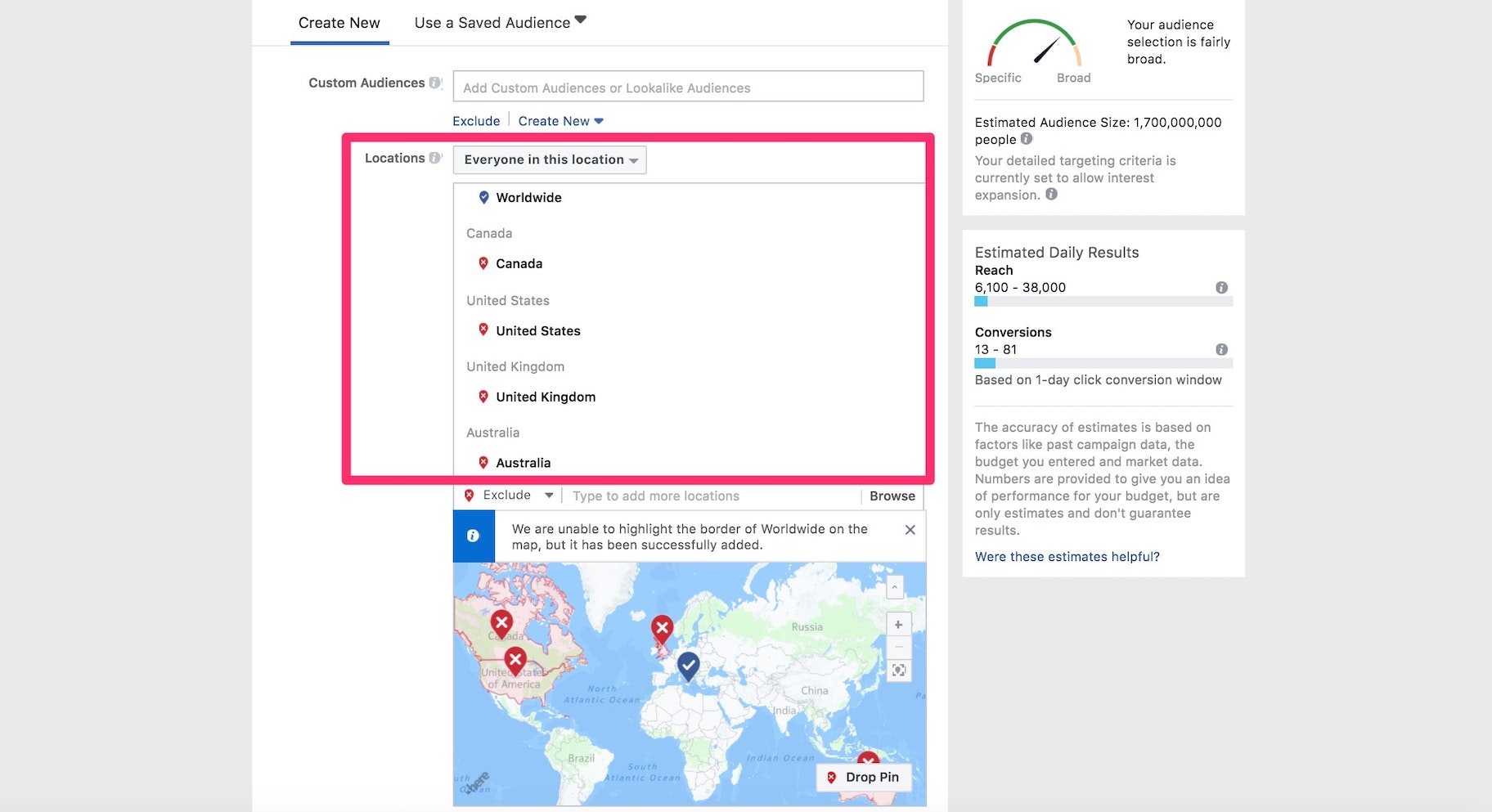Click Browse to pick locations
Viewport: 1492px width, 812px height.
point(892,496)
